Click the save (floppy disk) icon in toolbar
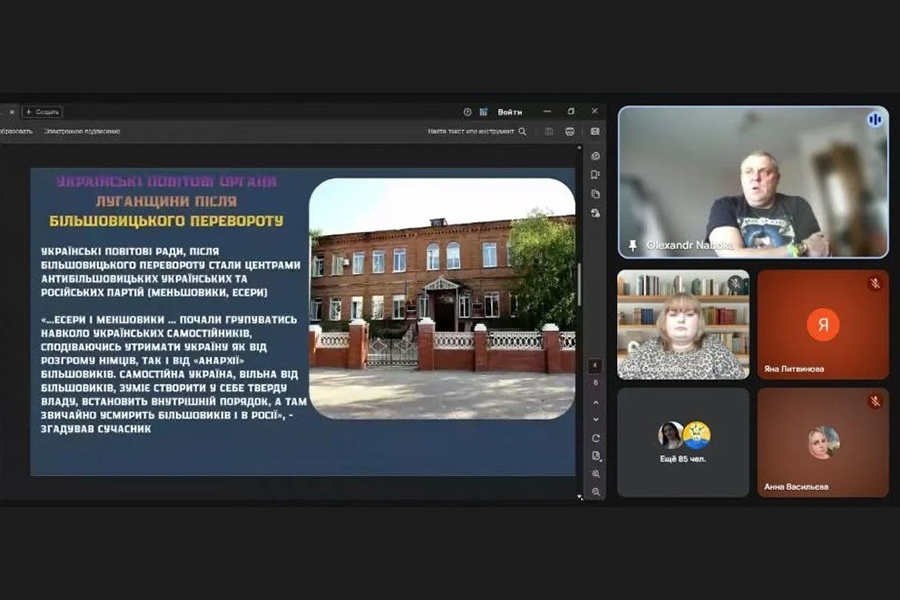Viewport: 900px width, 600px height. (x=549, y=131)
